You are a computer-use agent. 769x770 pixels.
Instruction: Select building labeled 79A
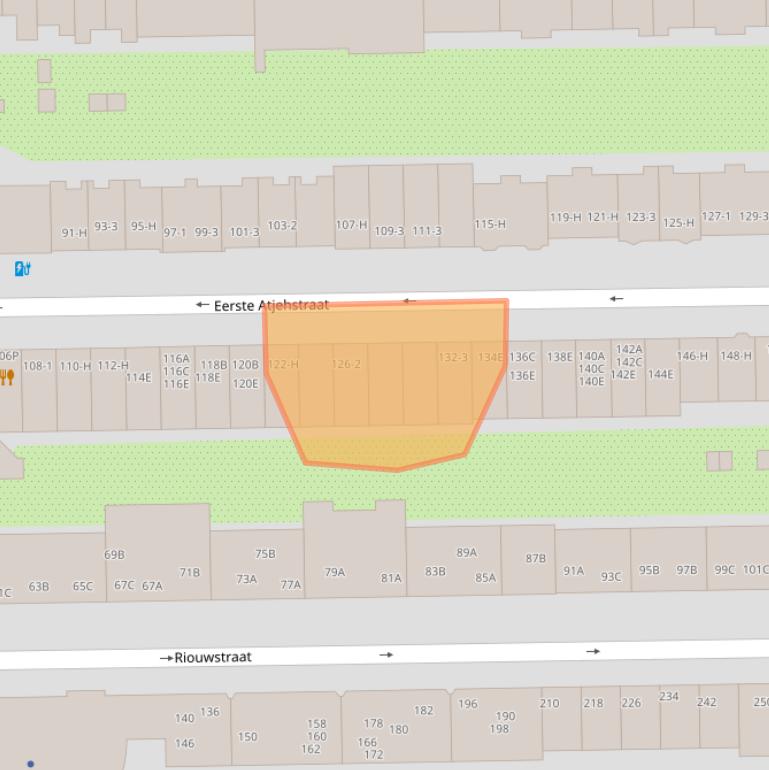point(334,572)
